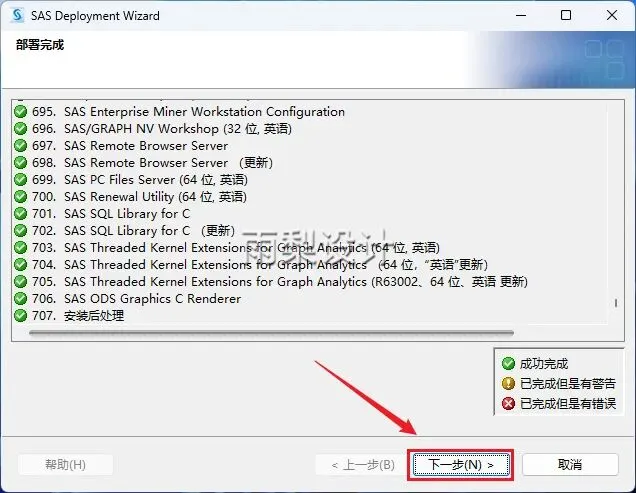Select row SAS PC Files Server
Viewport: 636px width, 493px height.
[x=131, y=180]
